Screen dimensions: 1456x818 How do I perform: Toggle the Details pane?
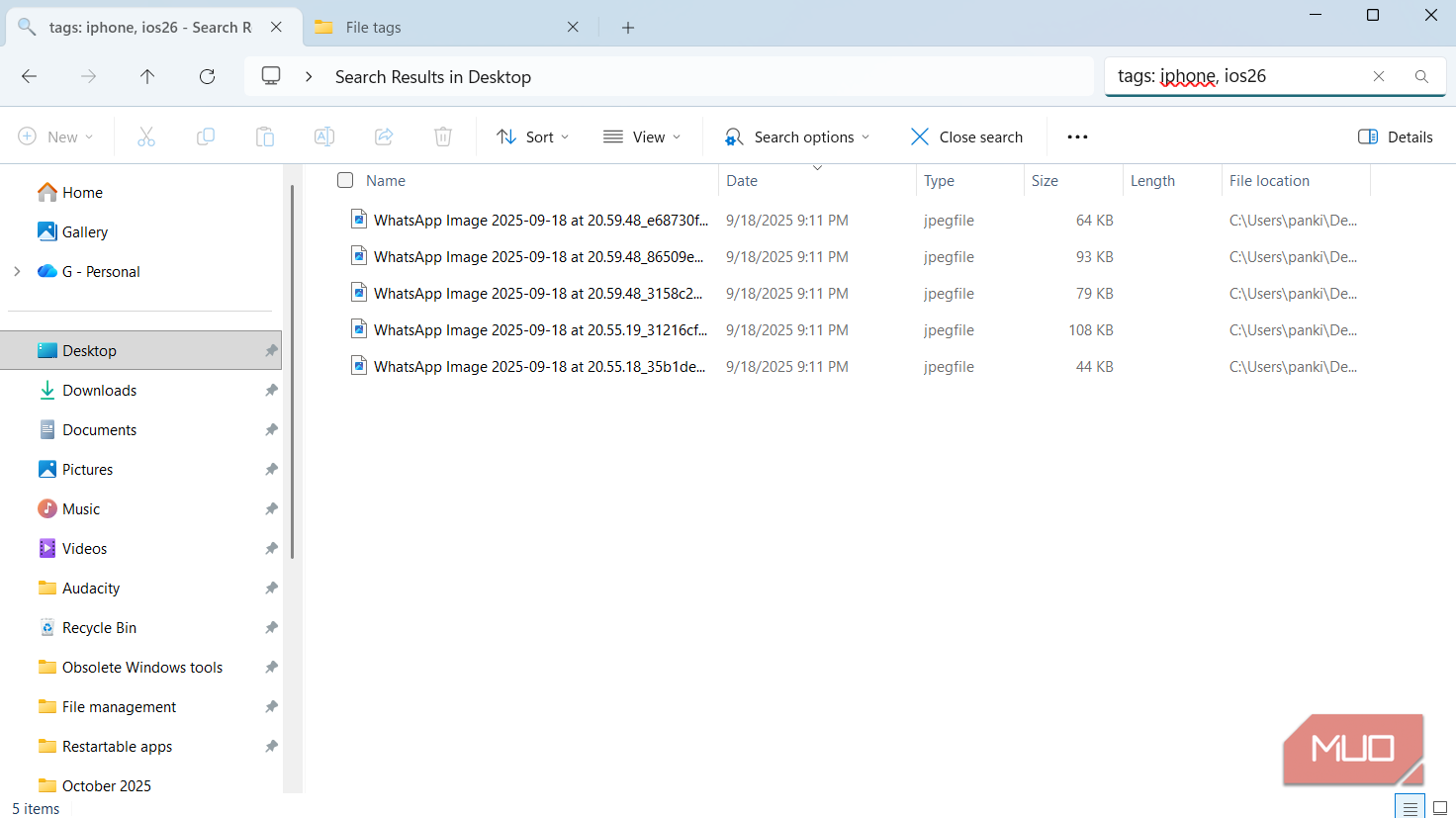click(x=1395, y=136)
